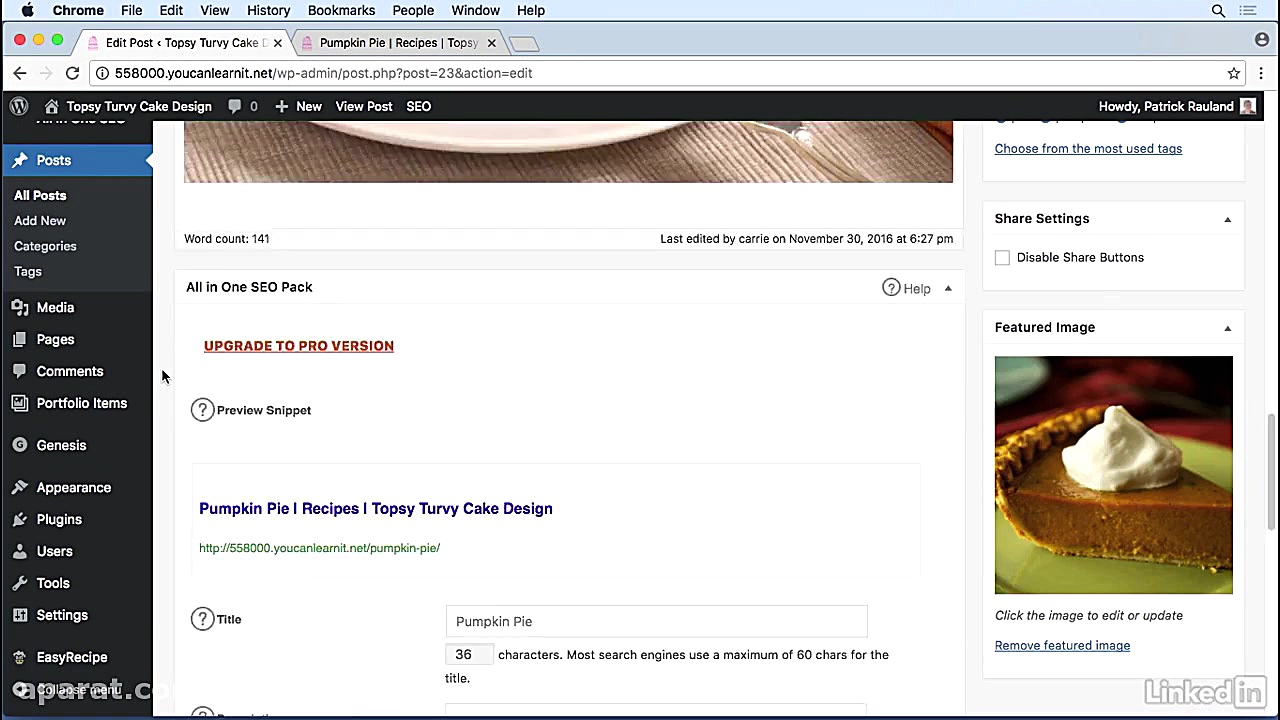
Task: Collapse the Featured Image panel
Action: (x=1227, y=328)
